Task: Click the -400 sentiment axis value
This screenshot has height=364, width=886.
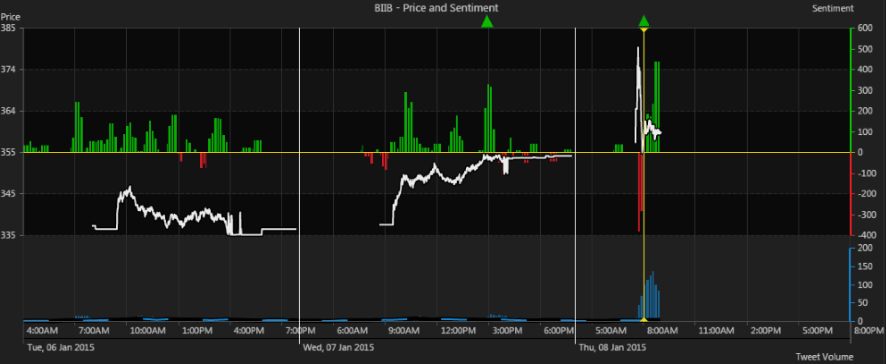Action: (866, 235)
